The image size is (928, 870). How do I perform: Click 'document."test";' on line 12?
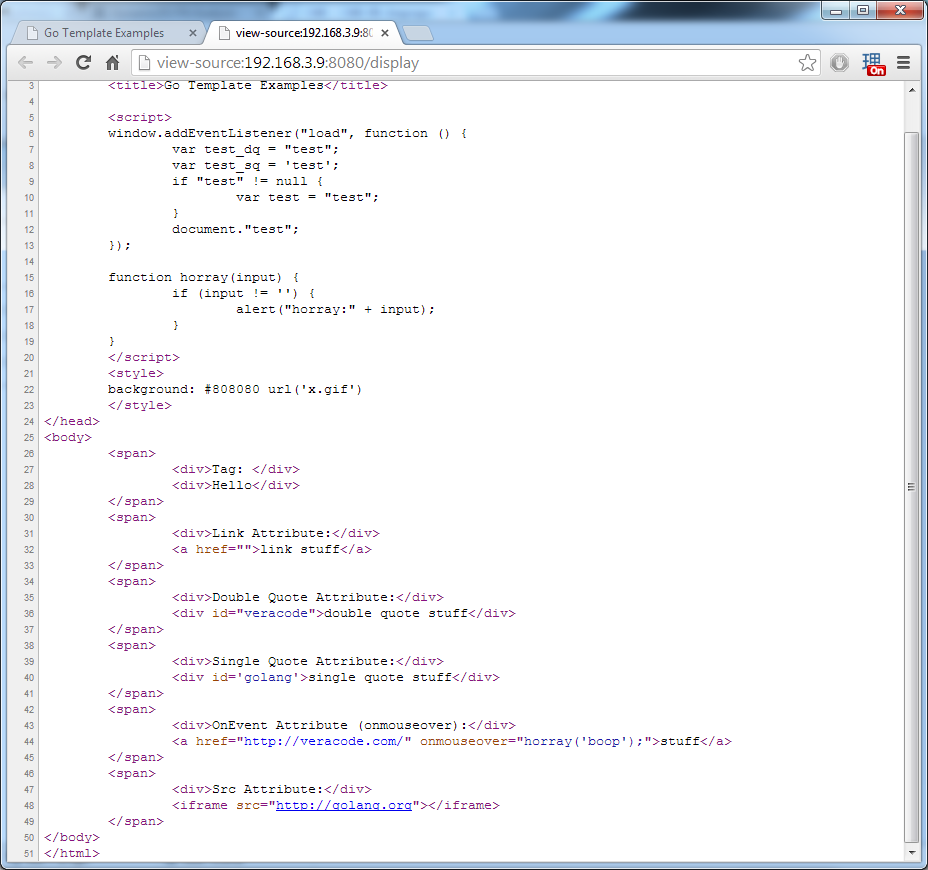235,230
